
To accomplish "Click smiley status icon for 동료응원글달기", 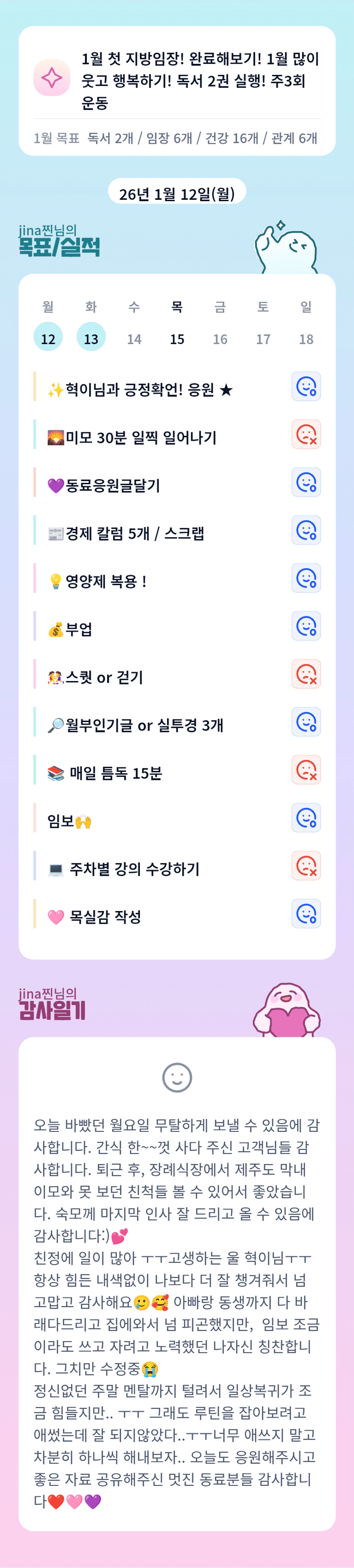I will point(306,483).
